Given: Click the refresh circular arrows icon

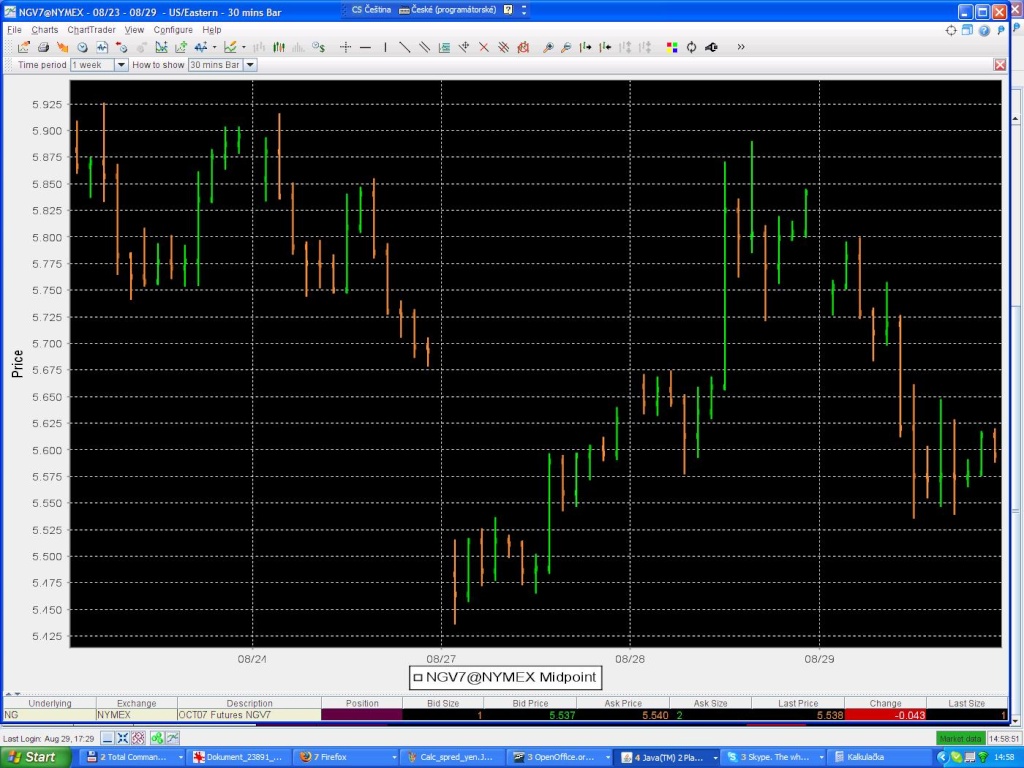Looking at the screenshot, I should pos(691,47).
